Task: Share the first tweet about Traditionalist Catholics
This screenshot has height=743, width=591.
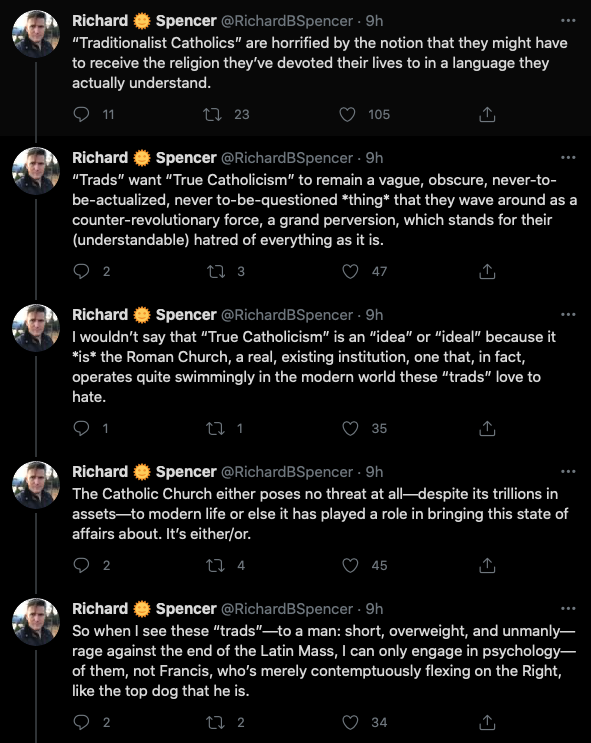Action: [487, 114]
